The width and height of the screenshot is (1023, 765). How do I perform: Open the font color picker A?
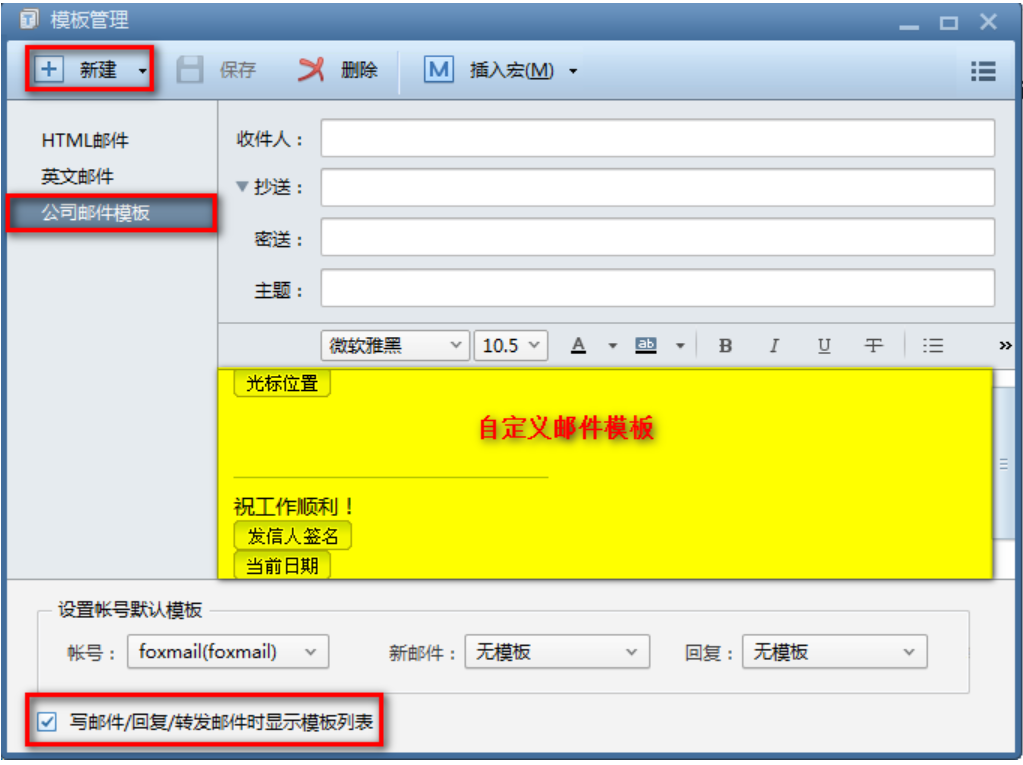[x=578, y=345]
